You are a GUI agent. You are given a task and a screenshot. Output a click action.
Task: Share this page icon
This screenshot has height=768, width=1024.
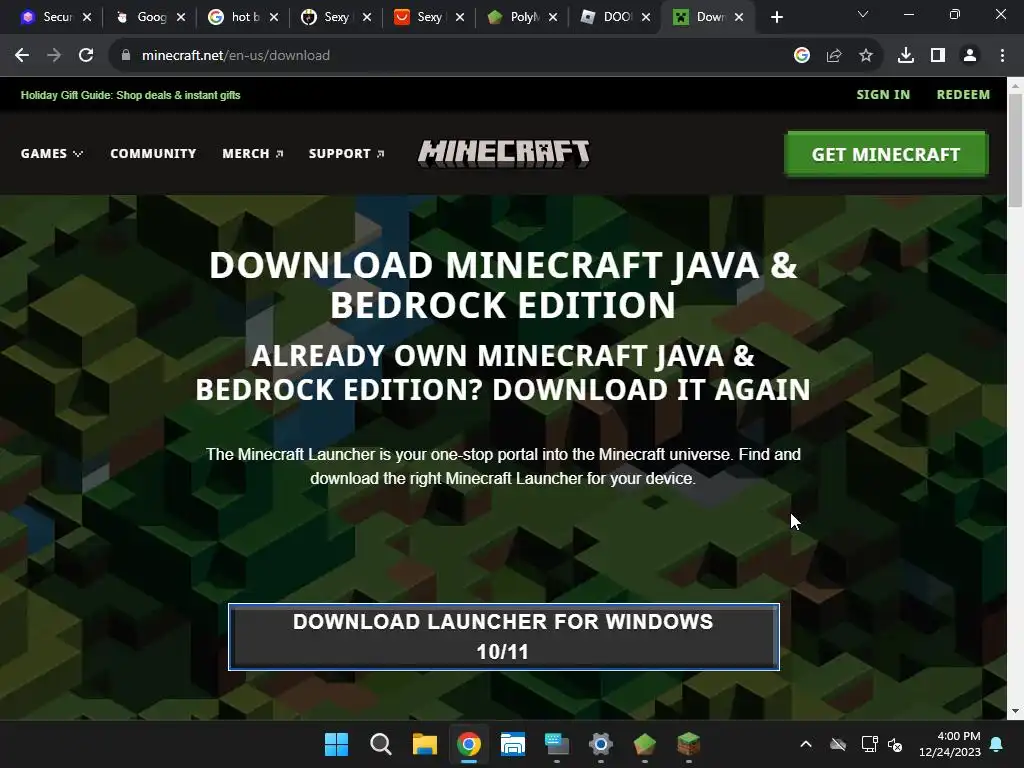tap(834, 56)
